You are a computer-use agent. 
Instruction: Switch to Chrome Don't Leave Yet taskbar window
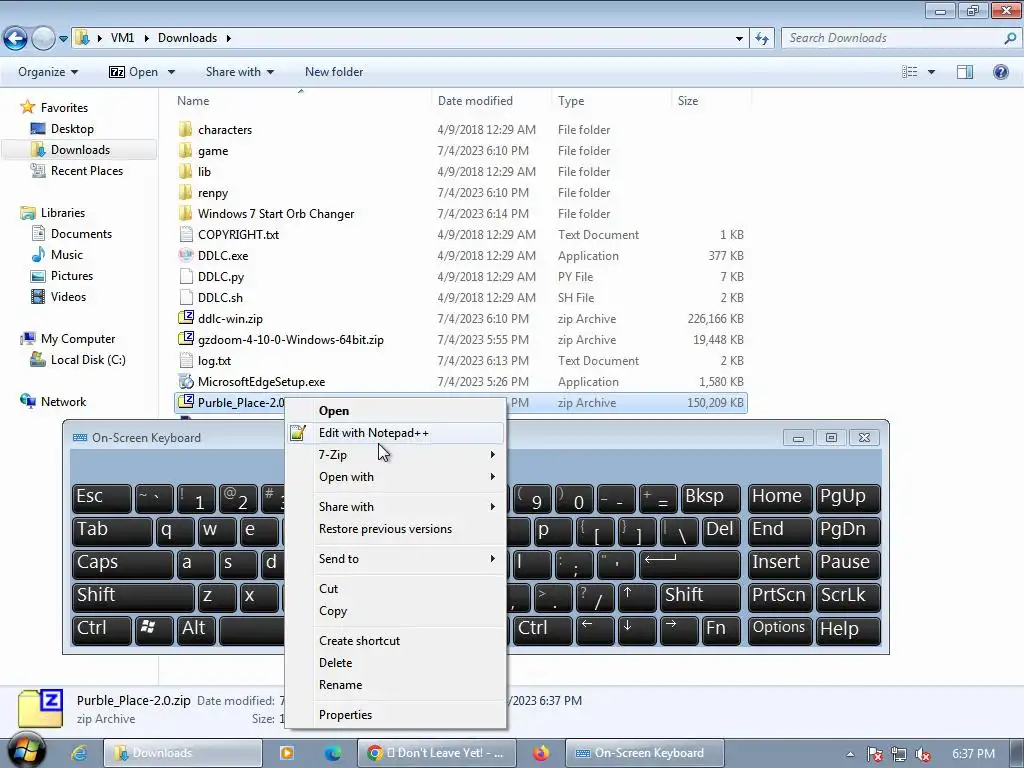[x=436, y=753]
